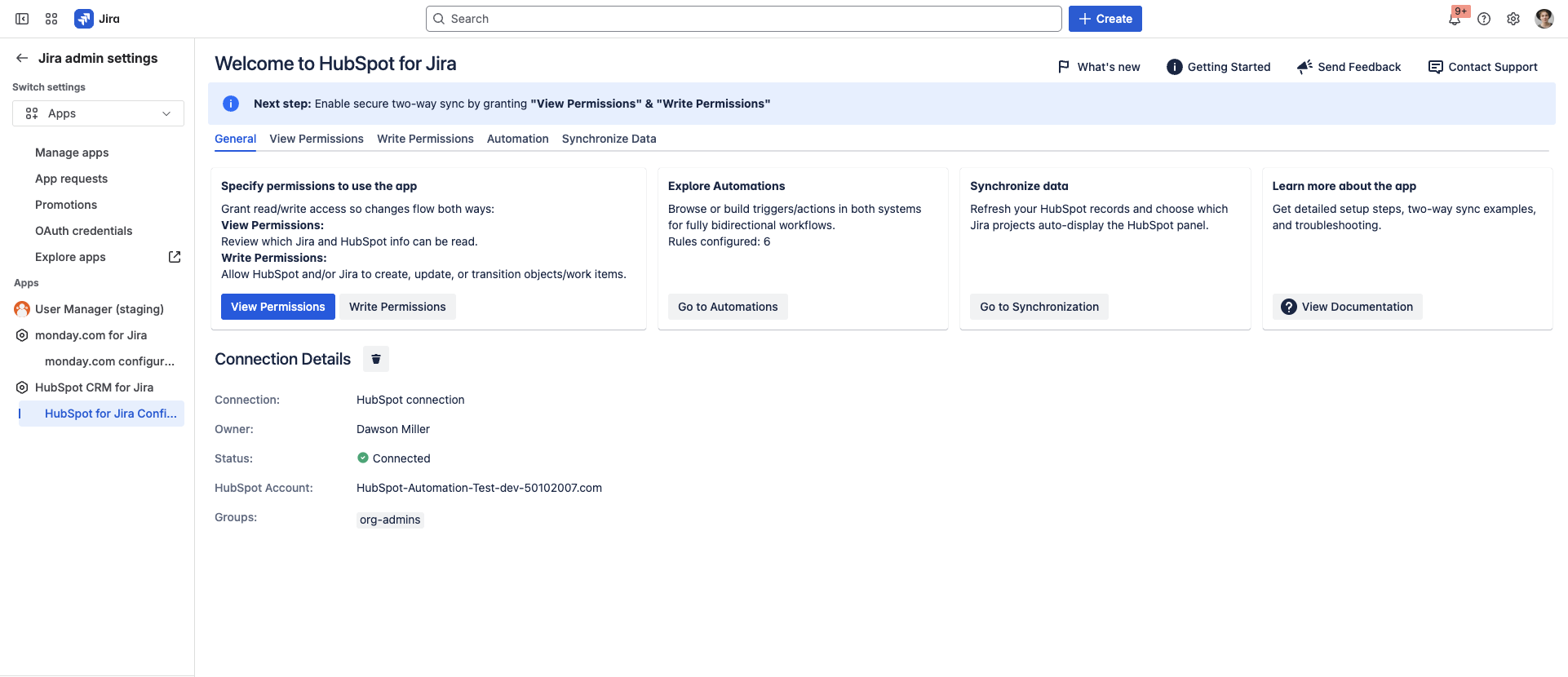Click the Search input field
Viewport: 1568px width, 677px height.
click(x=744, y=19)
